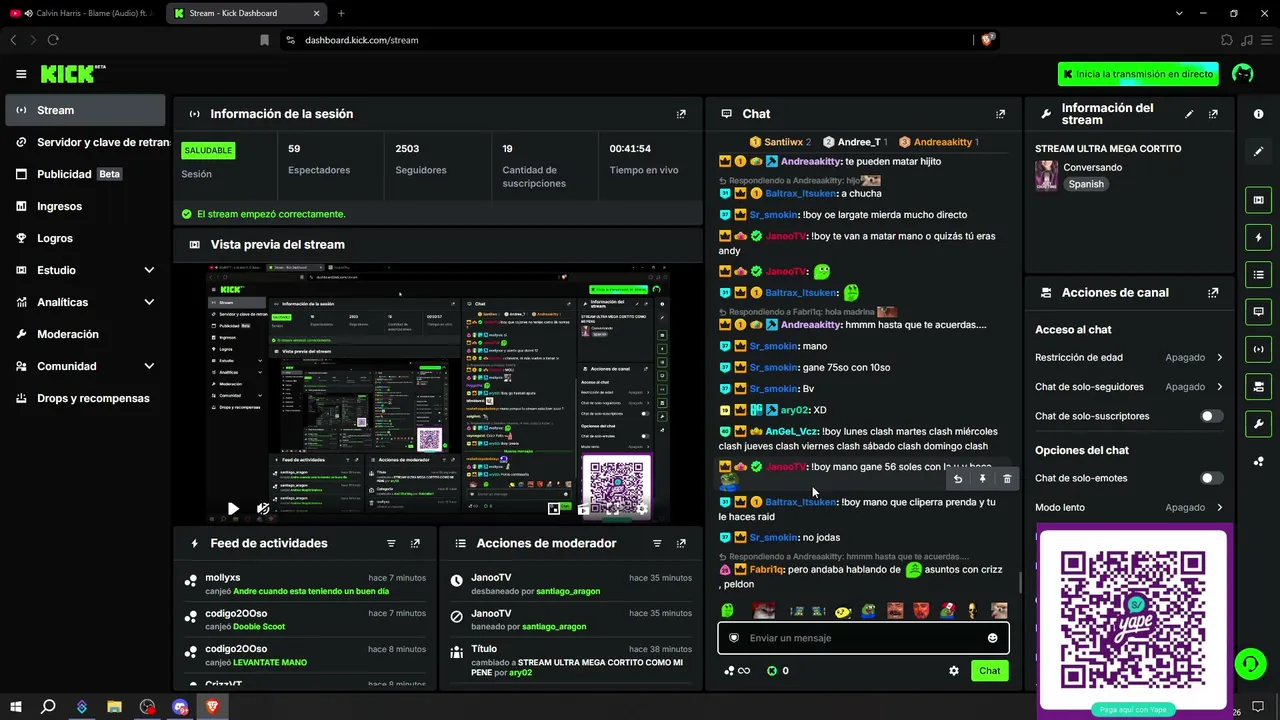This screenshot has height=720, width=1280.
Task: Open the profile avatar in the header
Action: (1243, 74)
